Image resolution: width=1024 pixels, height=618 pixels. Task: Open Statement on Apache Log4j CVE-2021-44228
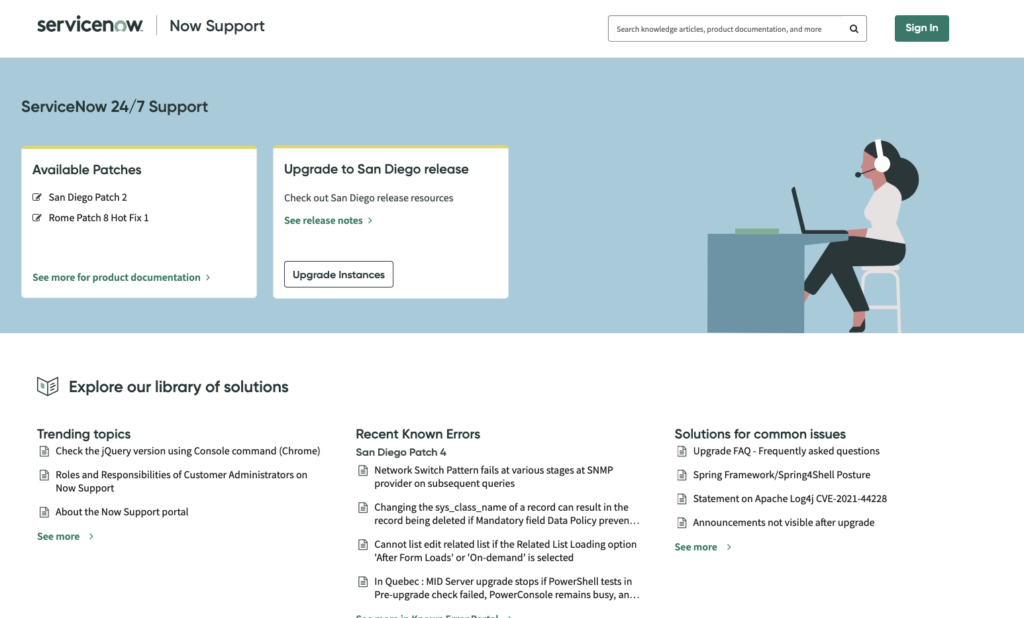[x=790, y=499]
